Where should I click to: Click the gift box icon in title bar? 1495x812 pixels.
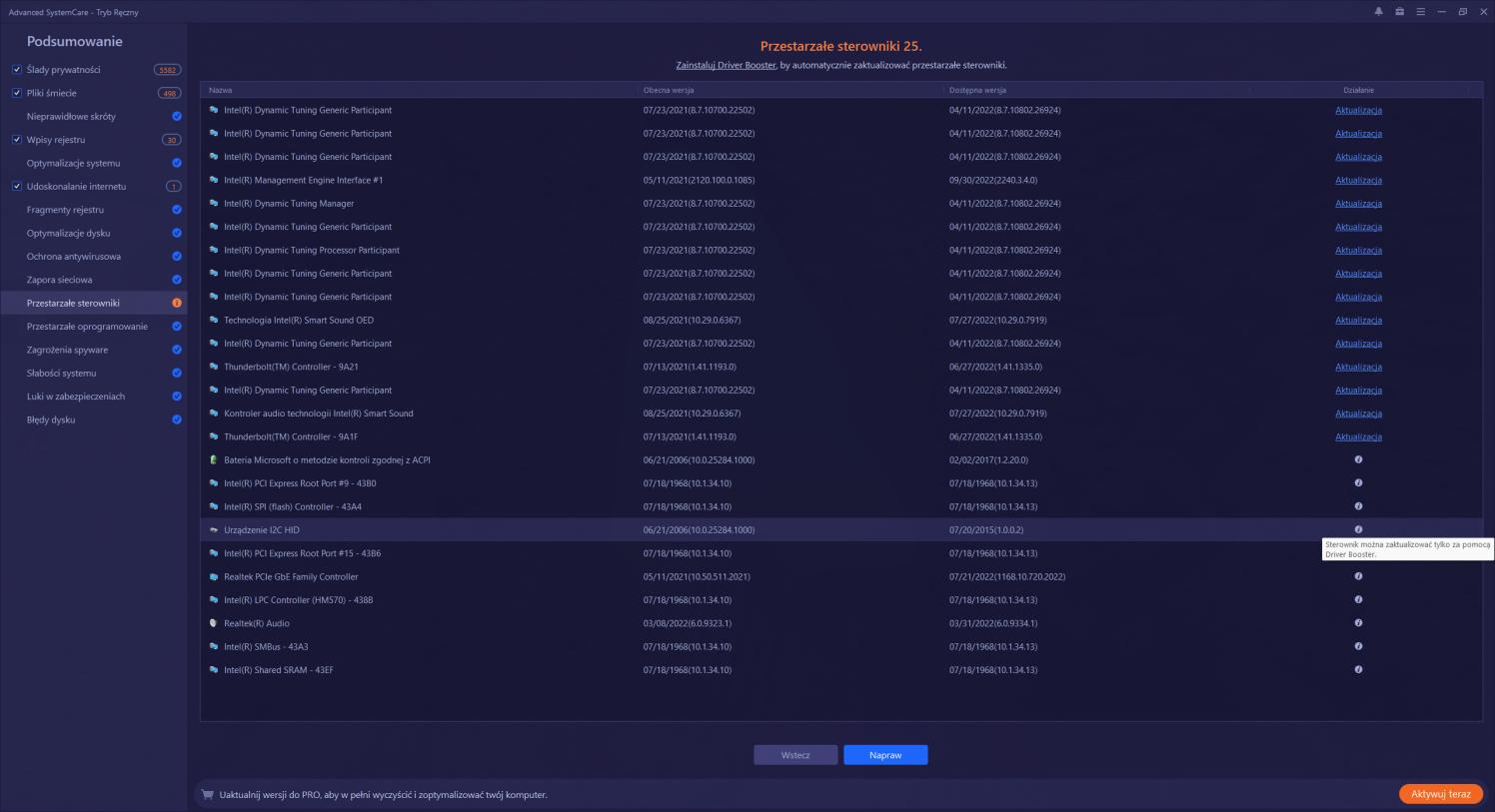[1398, 12]
